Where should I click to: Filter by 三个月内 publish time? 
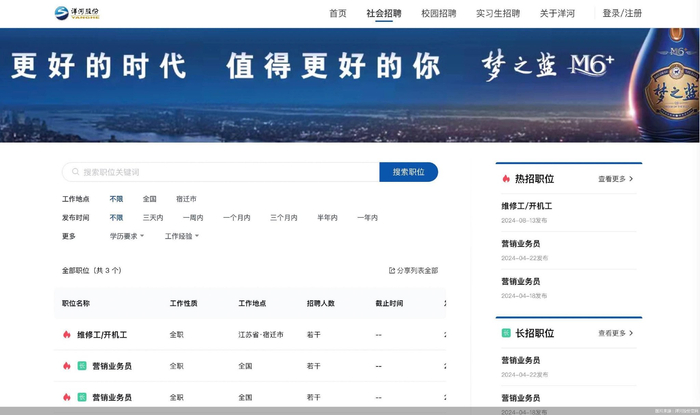(283, 218)
